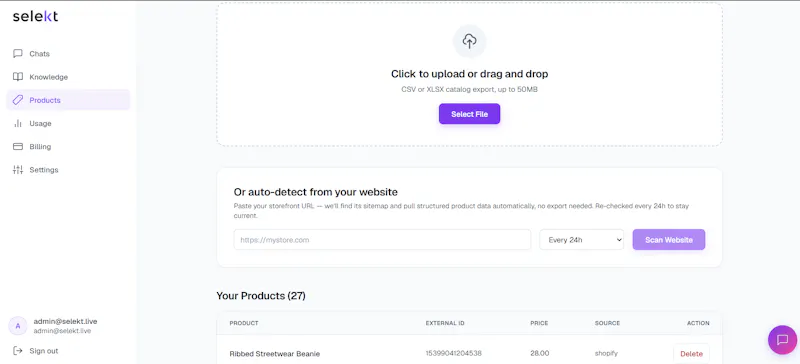Click the CSV or XLSX catalog export text
800x364 pixels.
coord(469,89)
